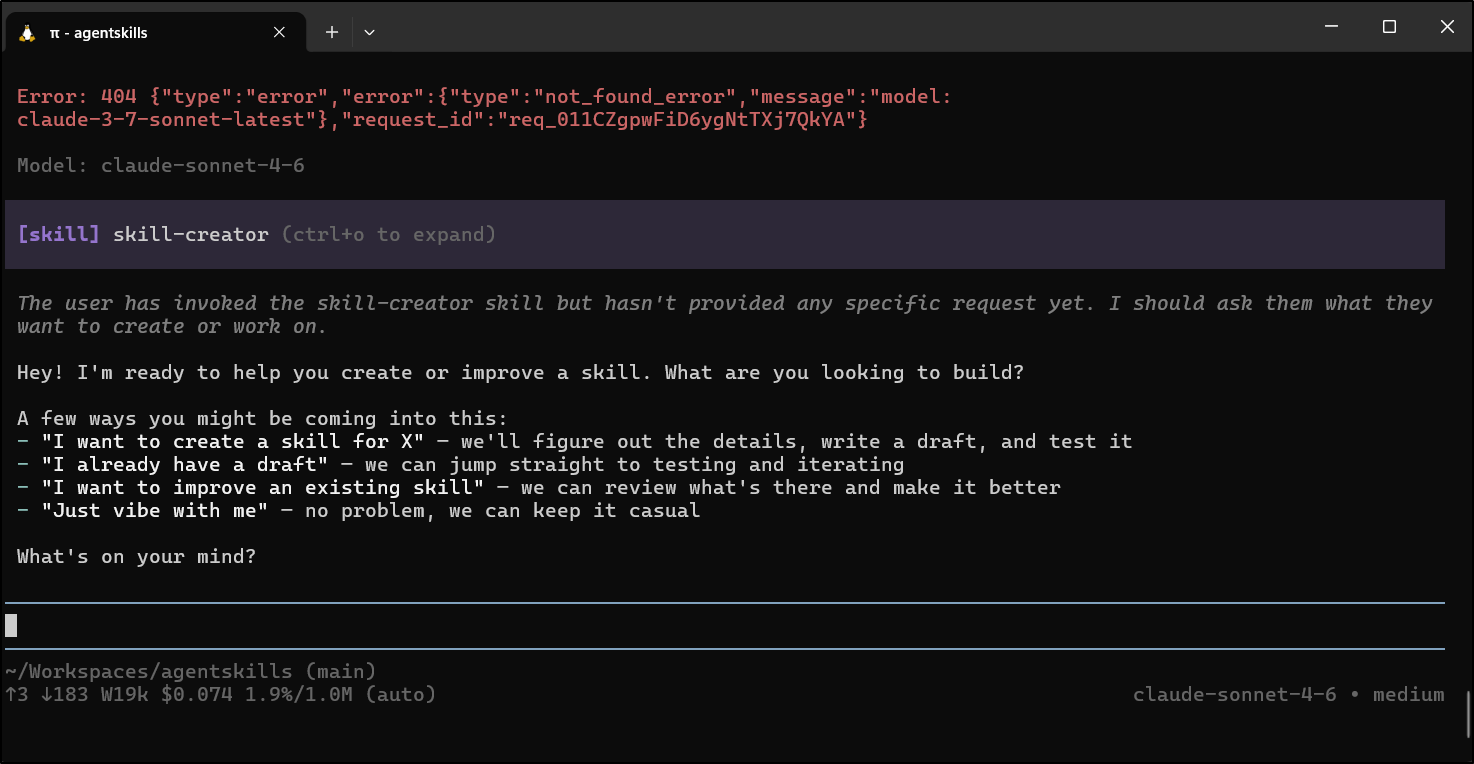Close the terminal window
1474x764 pixels.
[x=1446, y=27]
